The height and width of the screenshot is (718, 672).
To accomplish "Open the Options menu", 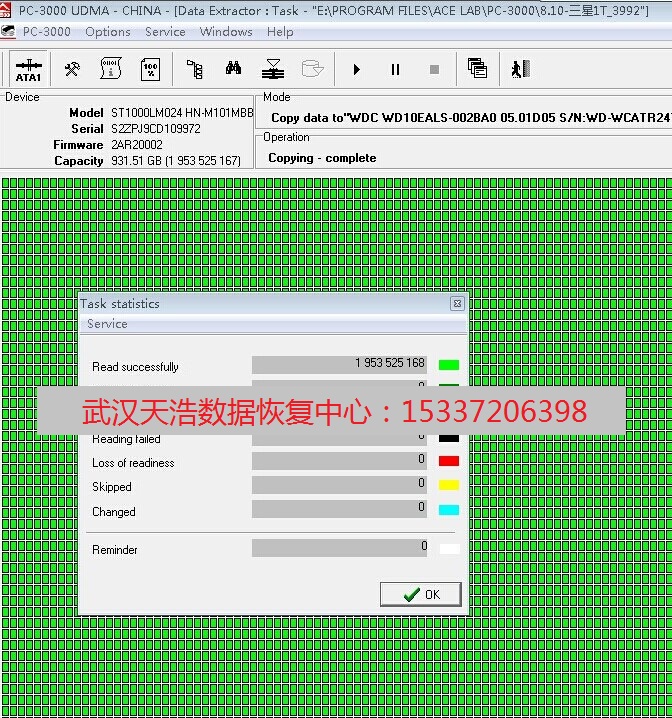I will click(x=108, y=32).
